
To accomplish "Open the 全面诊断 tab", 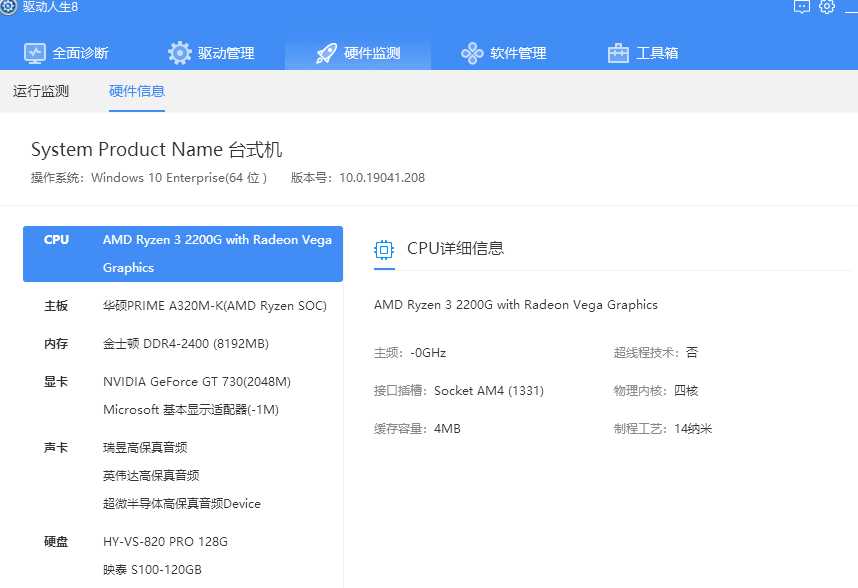I will 66,53.
